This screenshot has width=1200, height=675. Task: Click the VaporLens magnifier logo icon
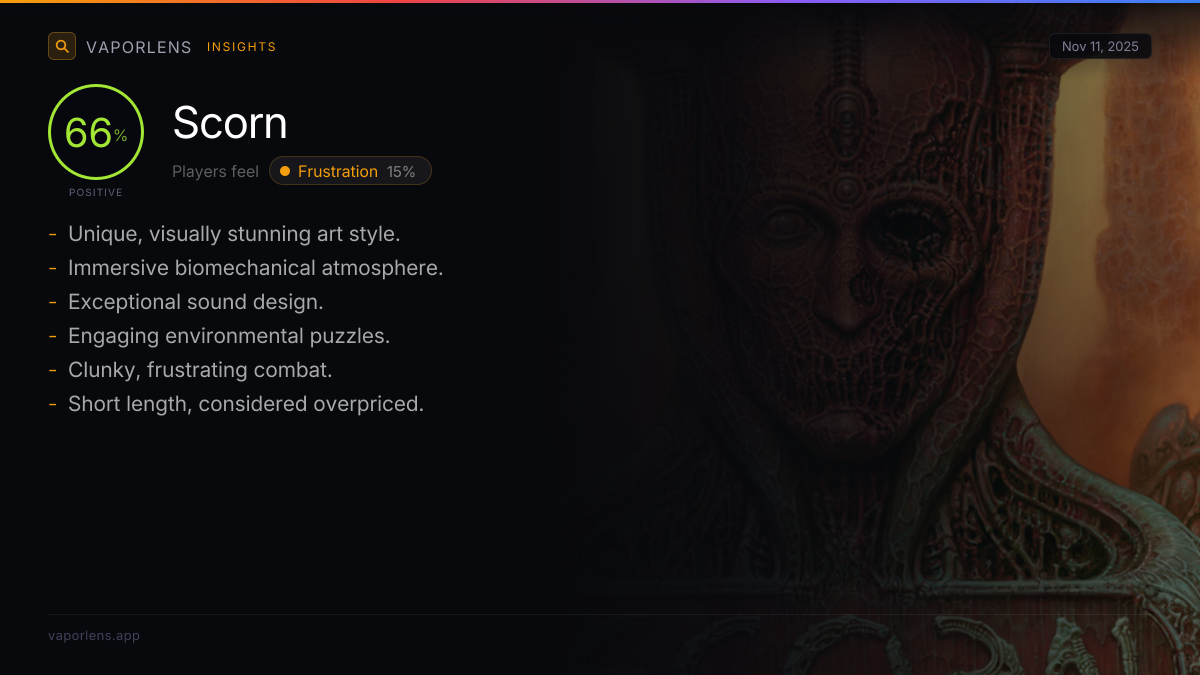coord(62,46)
